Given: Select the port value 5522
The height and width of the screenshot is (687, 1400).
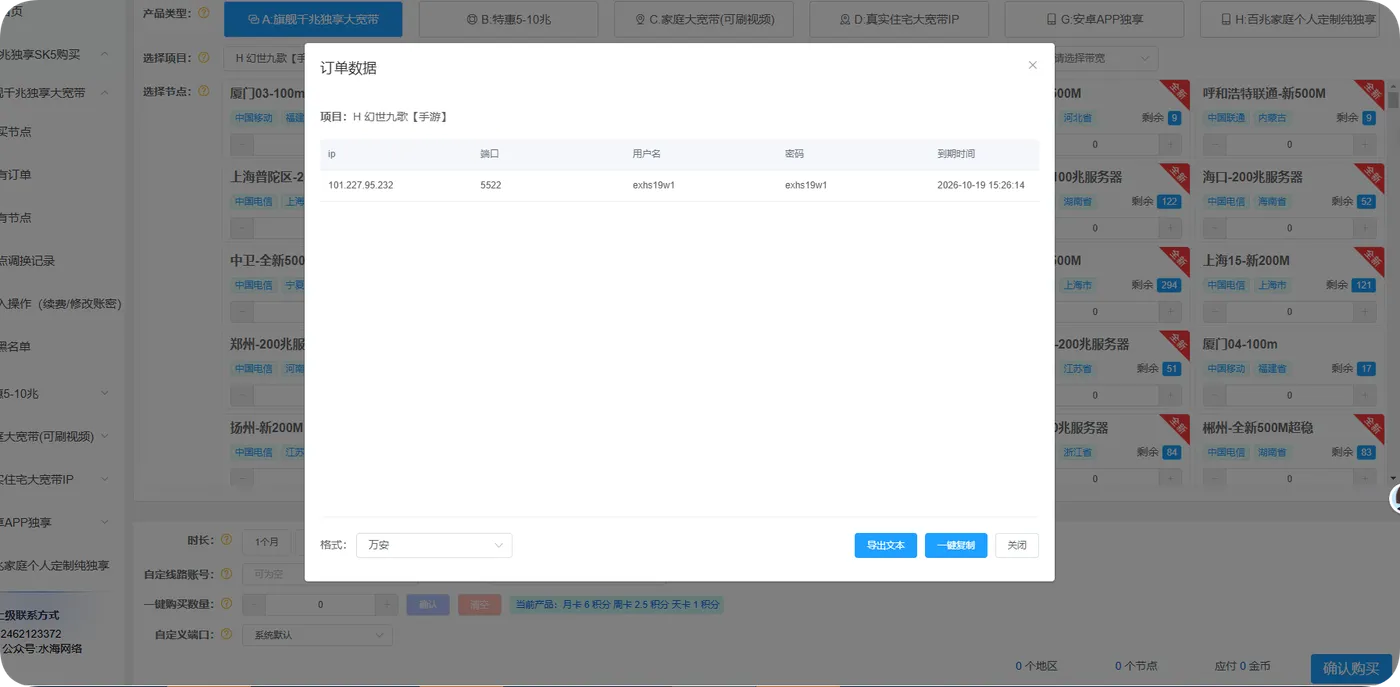Looking at the screenshot, I should [491, 185].
